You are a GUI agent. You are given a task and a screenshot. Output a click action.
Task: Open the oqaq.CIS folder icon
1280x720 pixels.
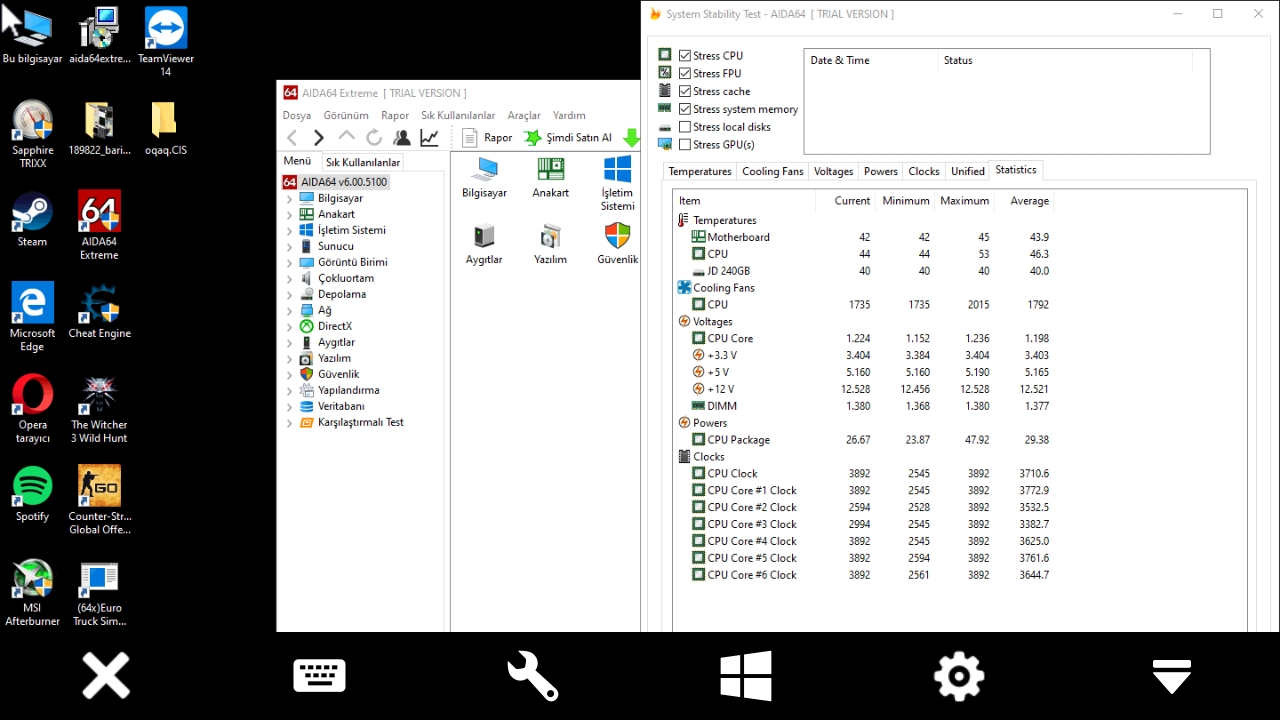(x=165, y=128)
